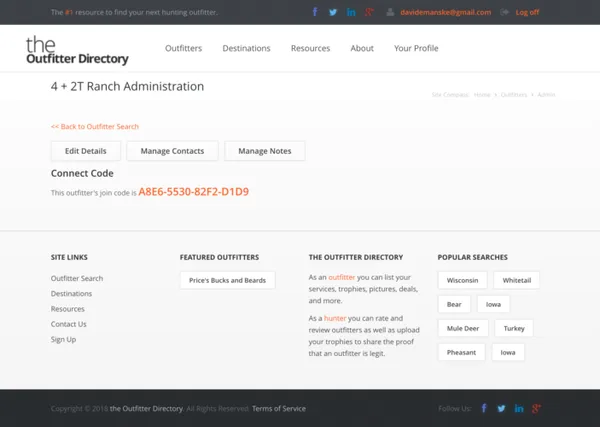The image size is (600, 427).
Task: Open the Outfitters menu
Action: click(183, 48)
